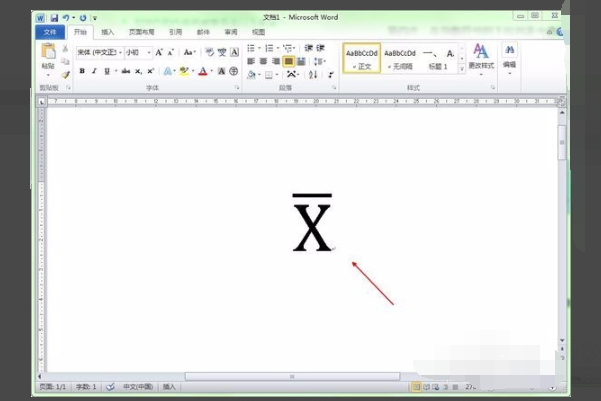The image size is (601, 401).
Task: Shrink font size with small A icon
Action: point(171,53)
